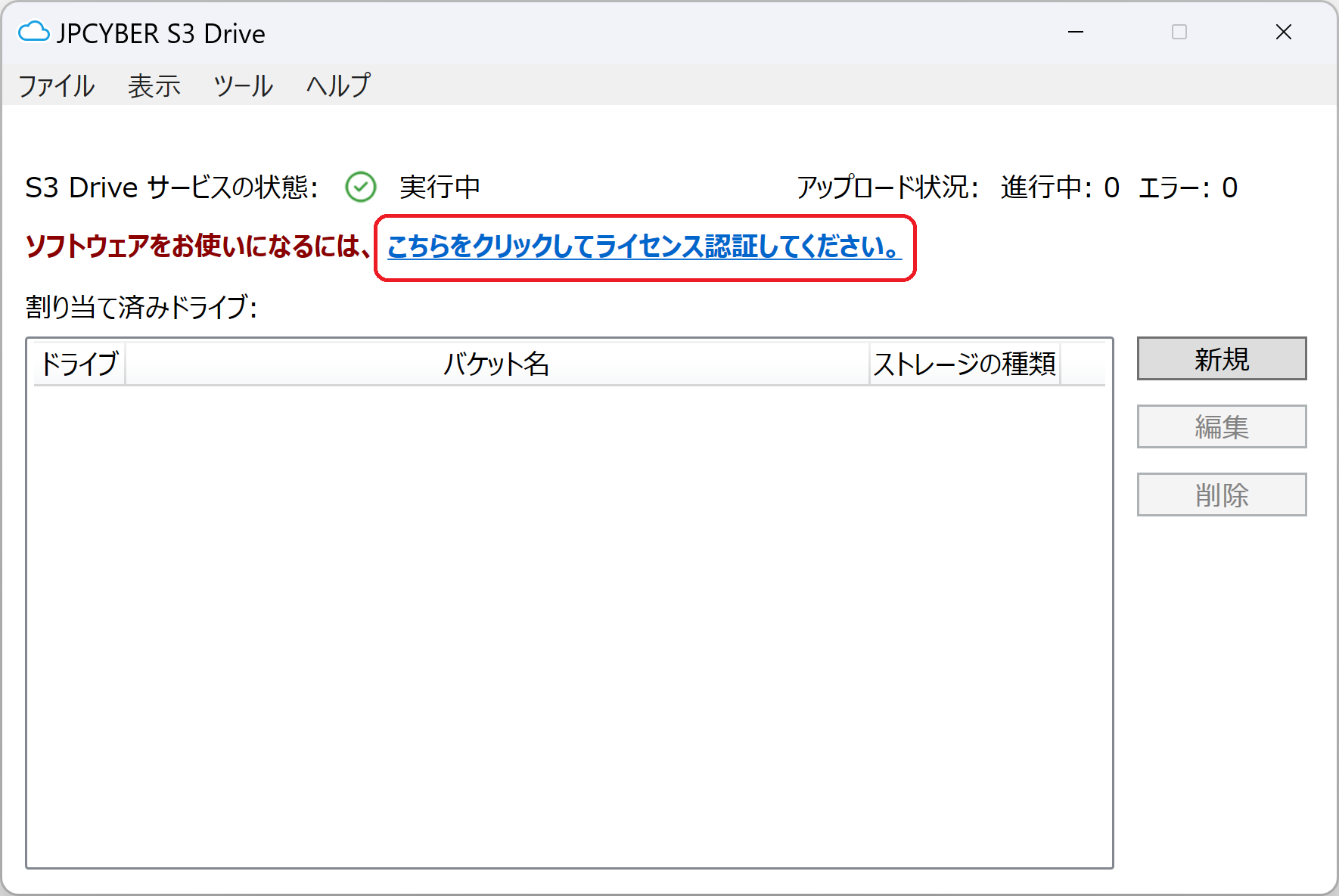Click the エラー upload error count

1188,187
